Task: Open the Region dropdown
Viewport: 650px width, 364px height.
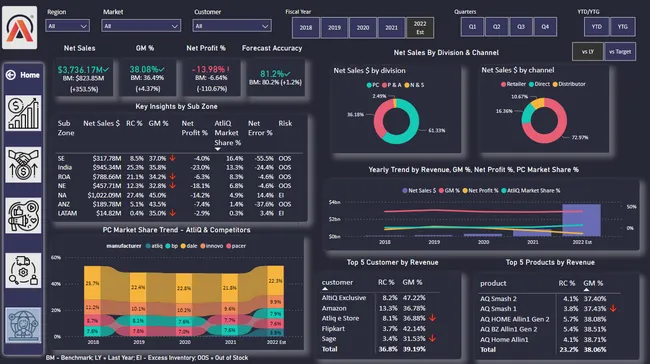Action: pos(67,26)
